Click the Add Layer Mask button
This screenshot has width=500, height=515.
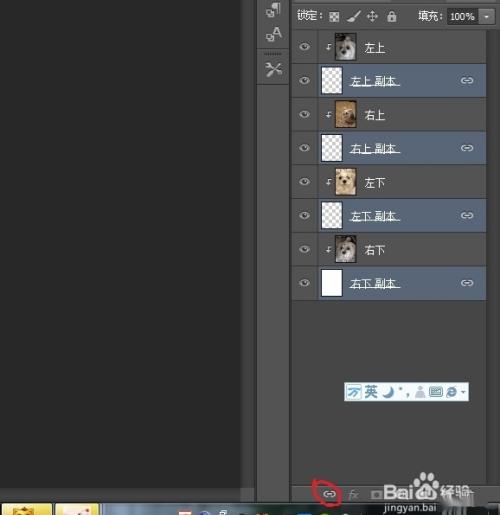tap(376, 494)
